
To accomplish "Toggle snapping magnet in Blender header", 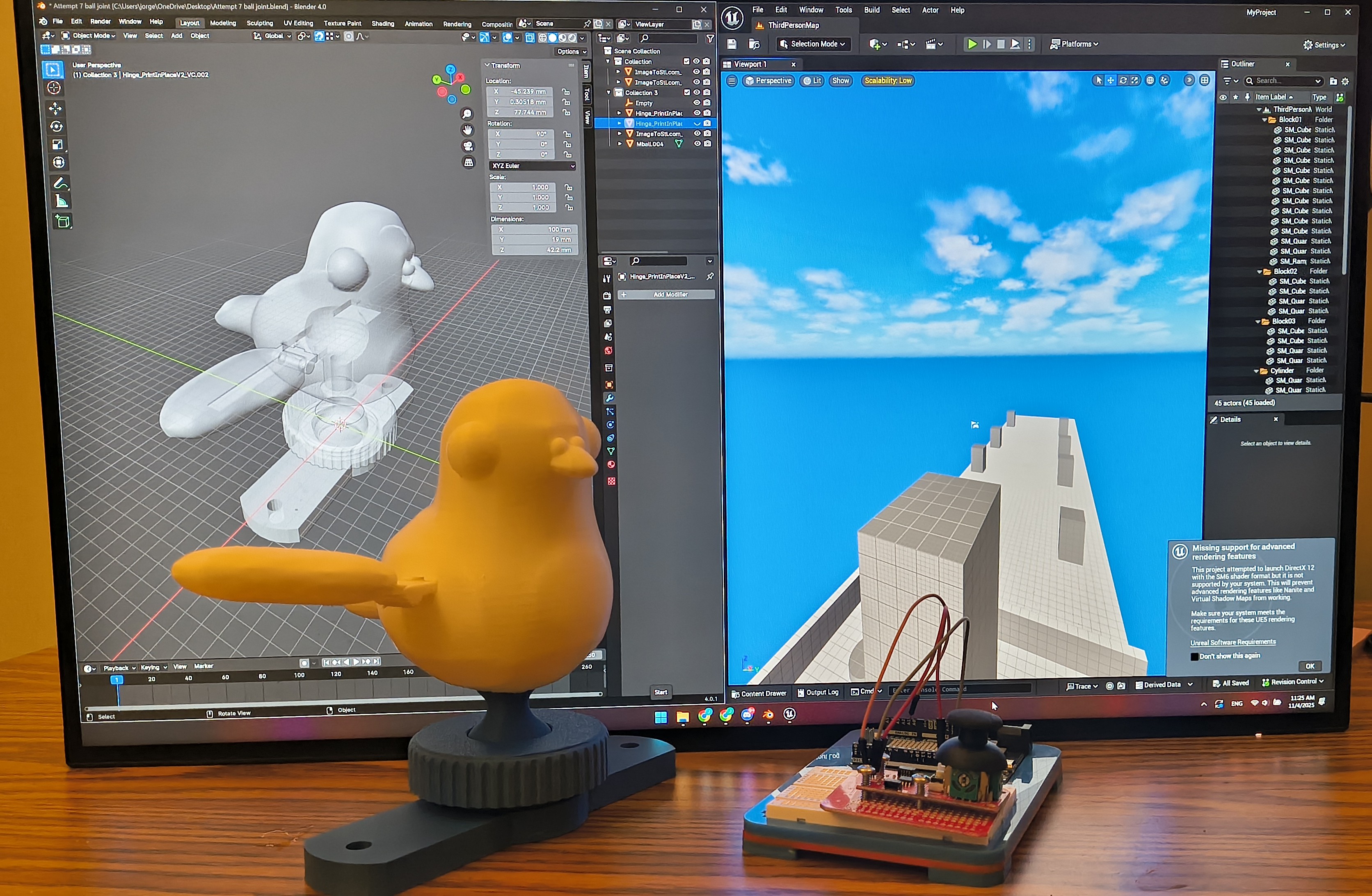I will tap(319, 37).
